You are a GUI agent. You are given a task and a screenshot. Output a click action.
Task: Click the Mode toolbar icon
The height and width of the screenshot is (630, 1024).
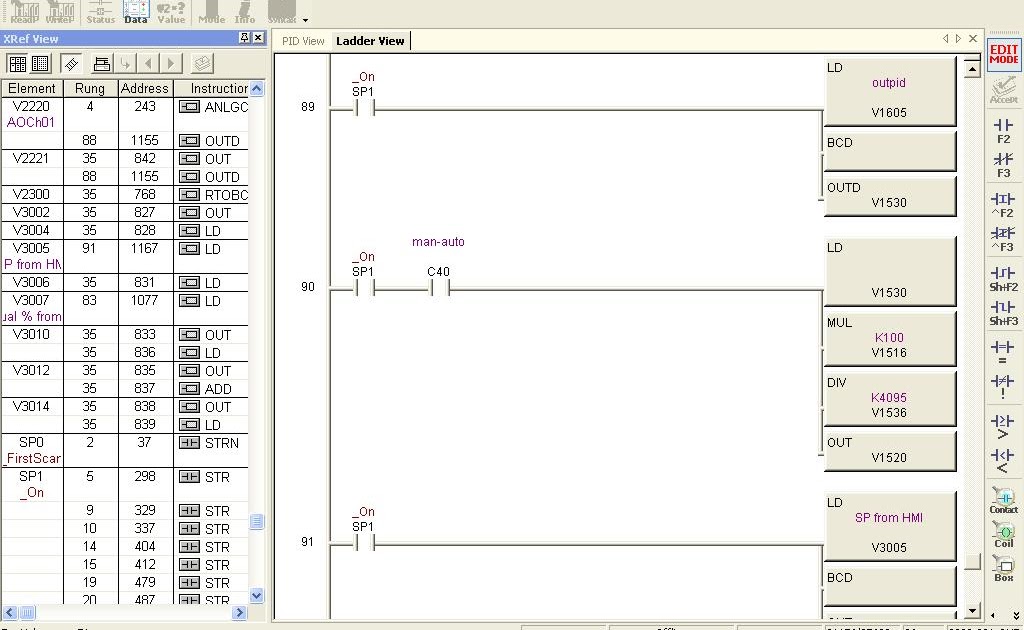click(x=211, y=12)
